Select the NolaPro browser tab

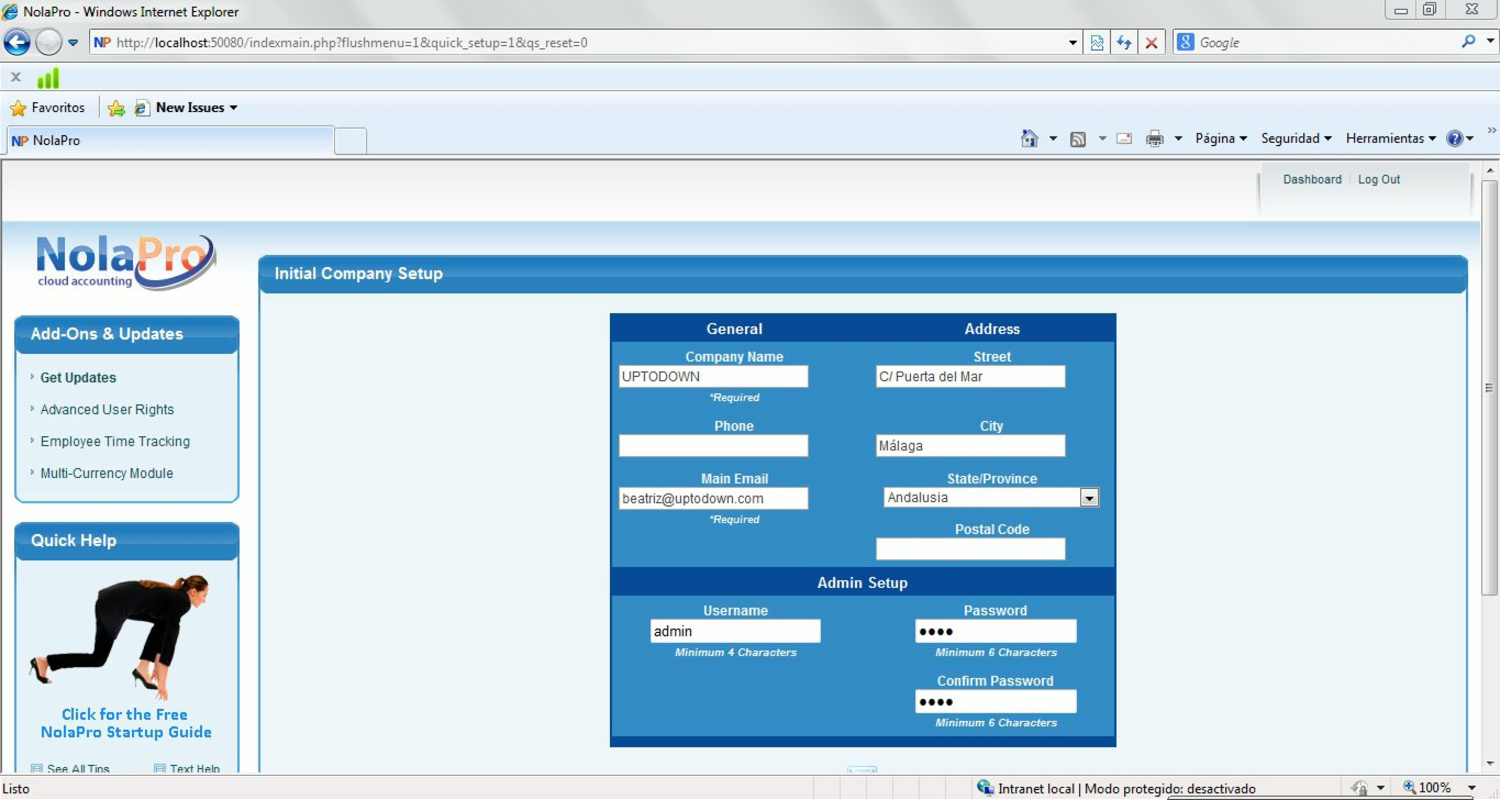tap(170, 141)
